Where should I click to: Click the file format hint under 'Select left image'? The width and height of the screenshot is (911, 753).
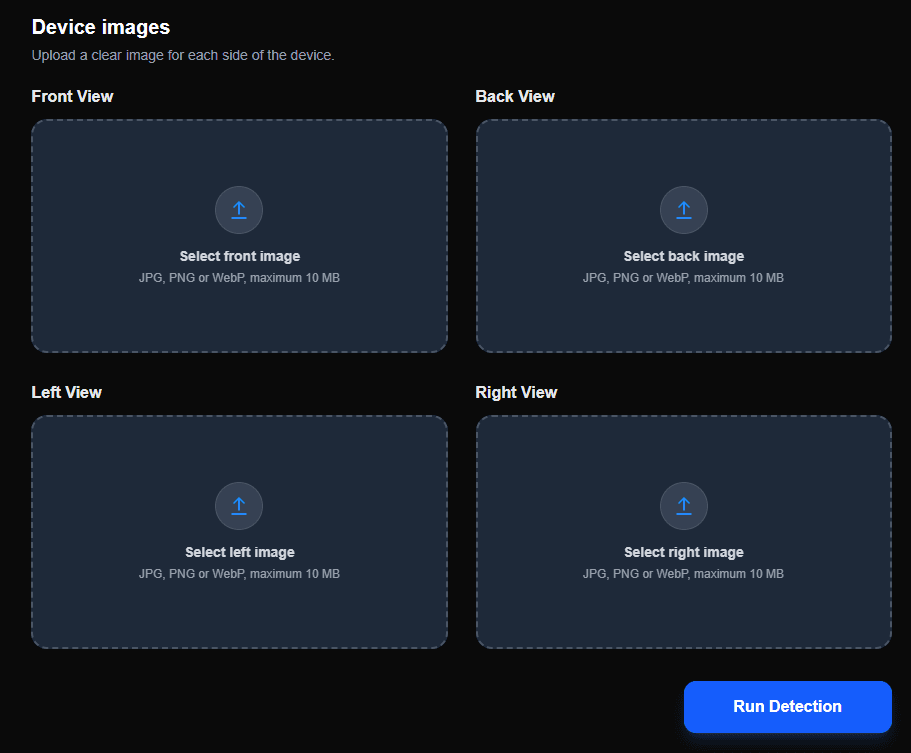(239, 573)
